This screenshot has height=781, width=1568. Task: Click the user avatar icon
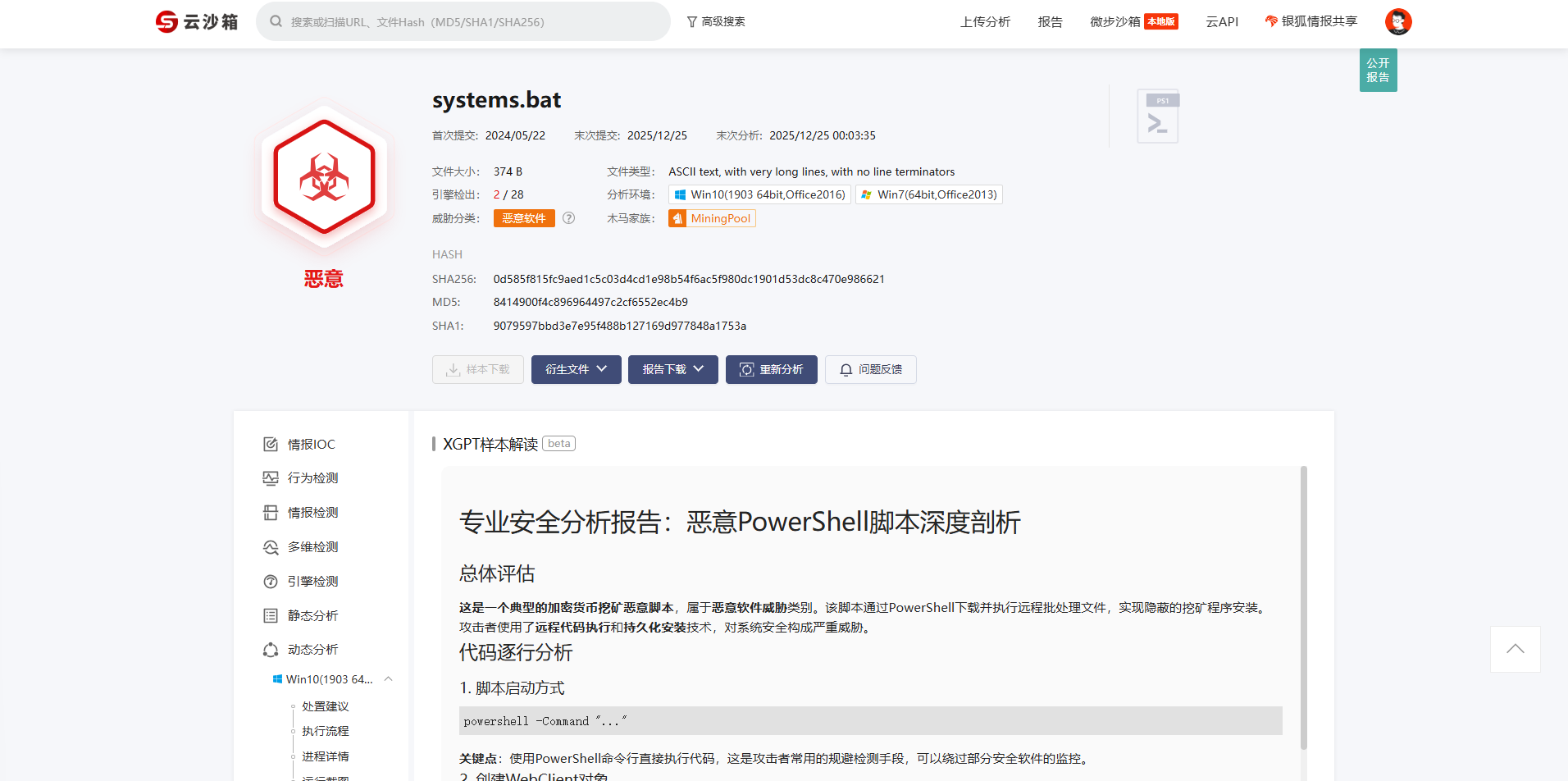click(1397, 21)
